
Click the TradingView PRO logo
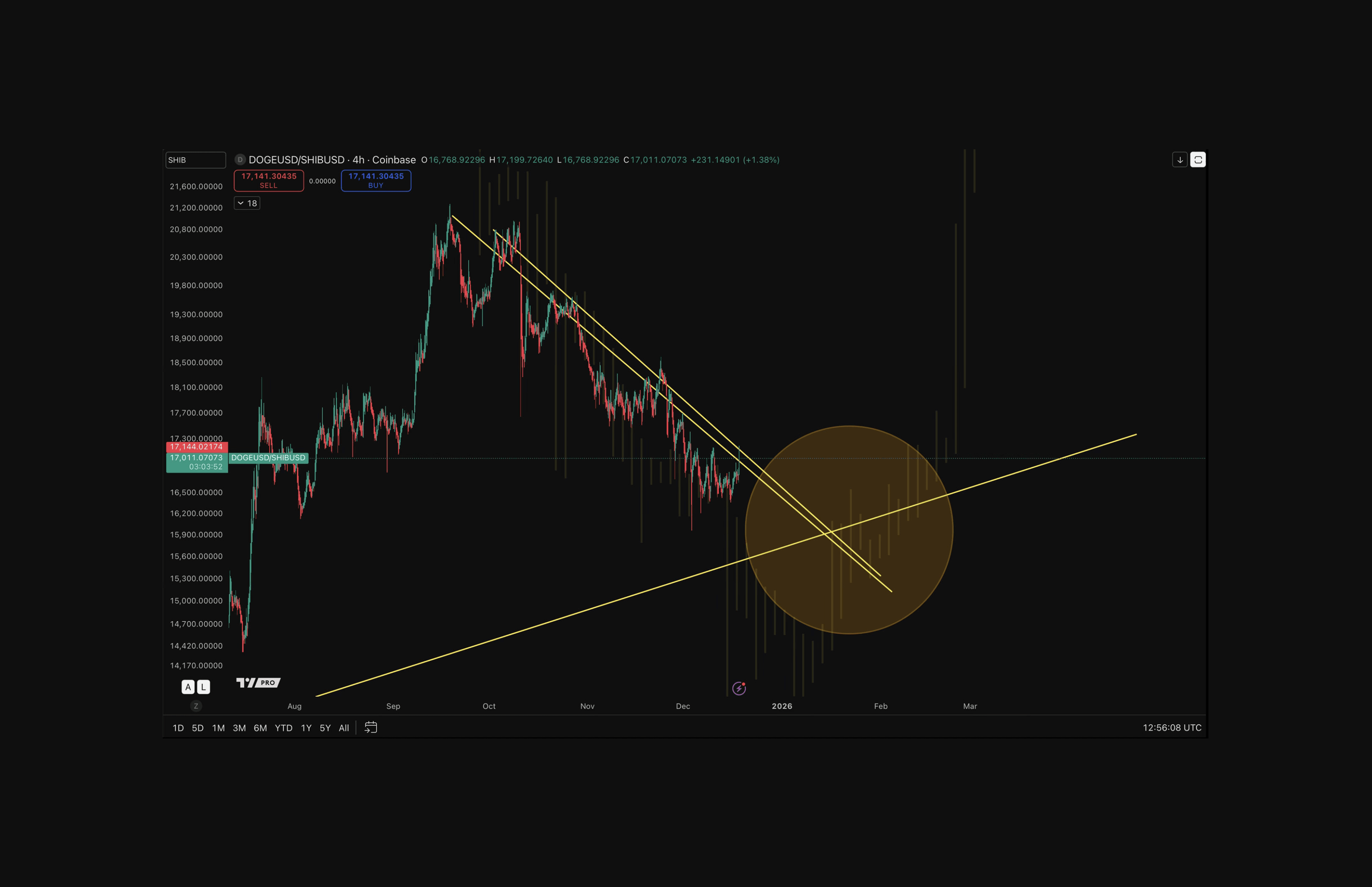[x=258, y=683]
